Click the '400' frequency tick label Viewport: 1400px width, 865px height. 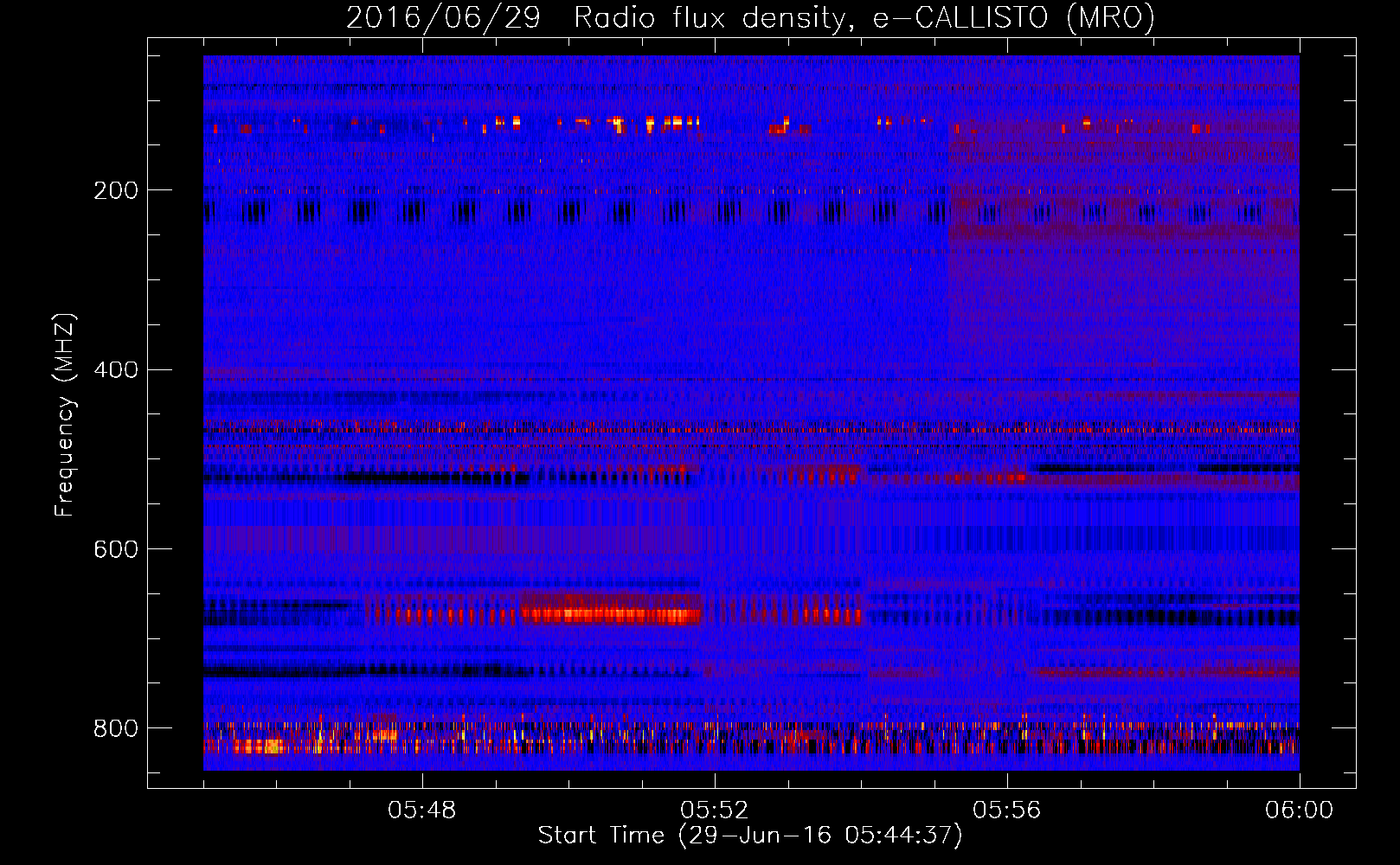point(116,370)
